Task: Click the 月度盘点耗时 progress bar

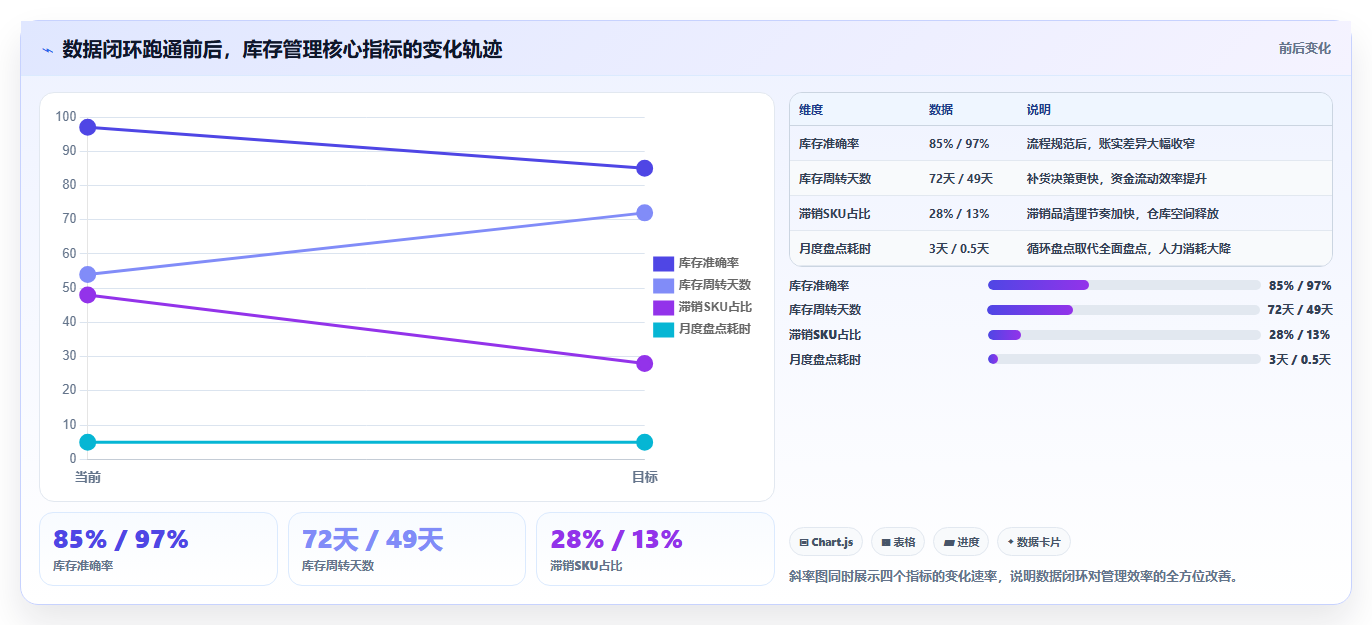Action: coord(1124,359)
